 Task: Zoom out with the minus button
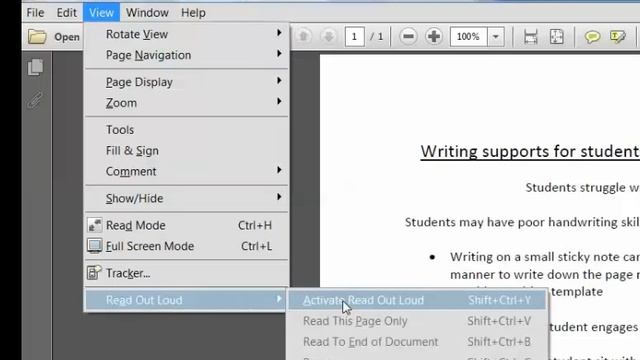point(408,37)
